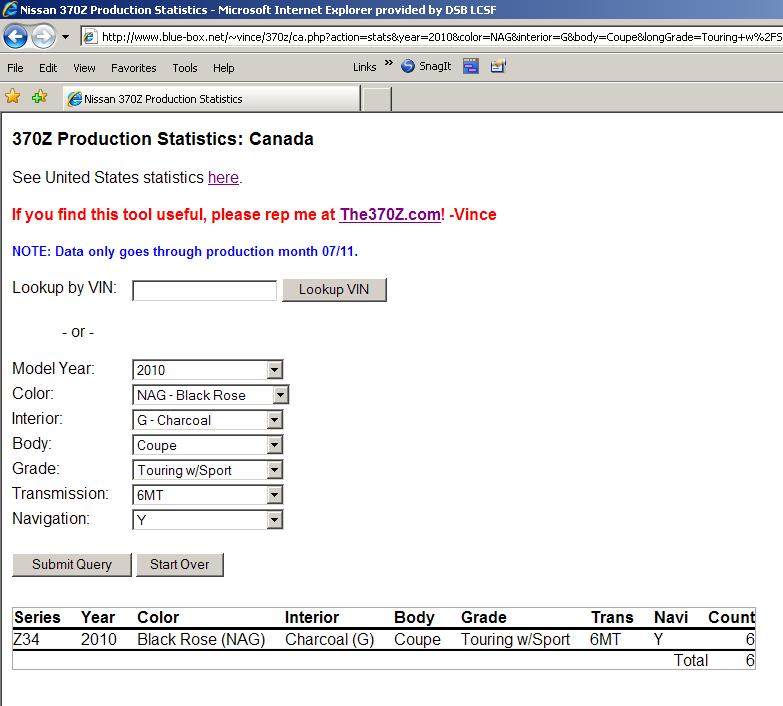Open the Favorites menu

133,68
